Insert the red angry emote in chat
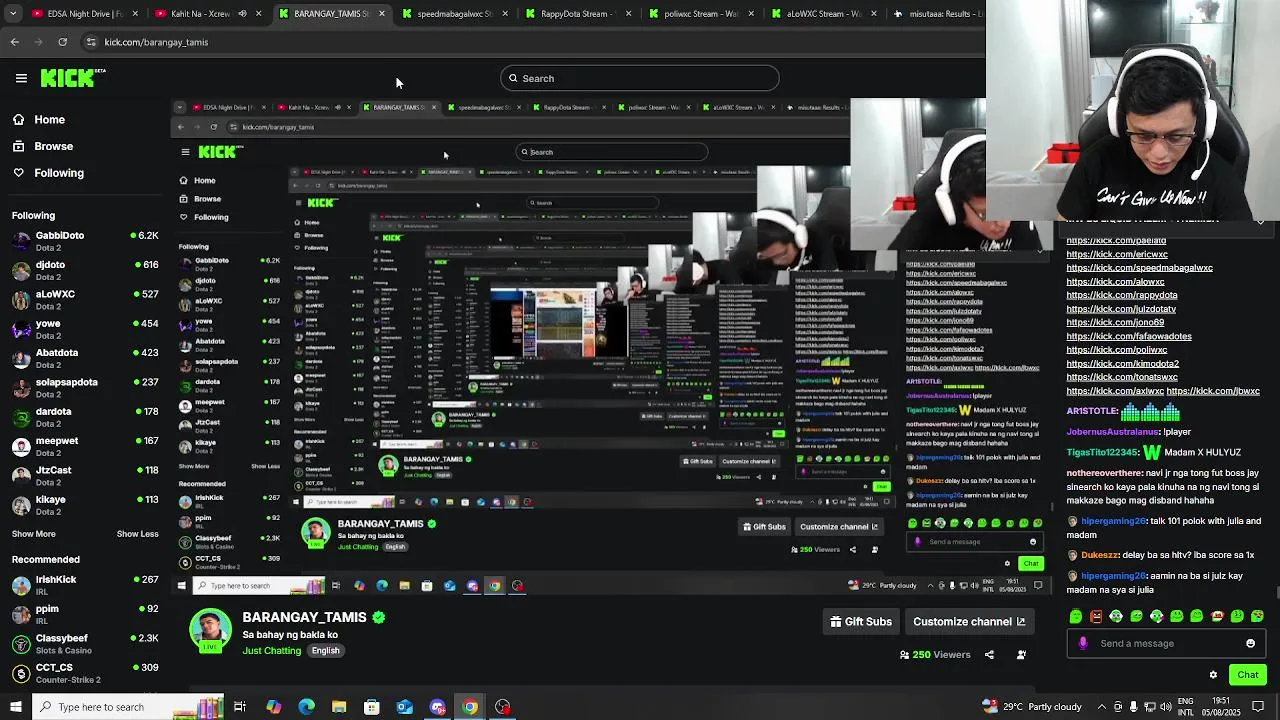This screenshot has width=1280, height=720. tap(1096, 616)
